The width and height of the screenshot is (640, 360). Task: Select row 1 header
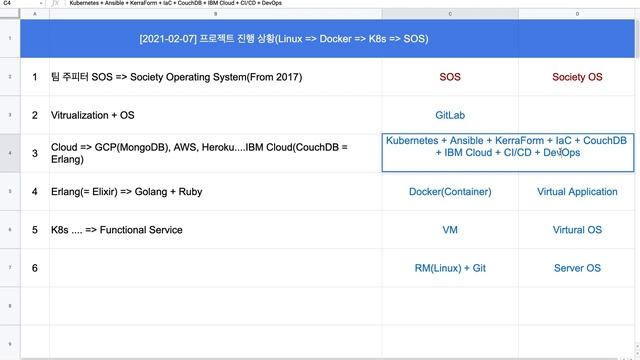tap(10, 38)
